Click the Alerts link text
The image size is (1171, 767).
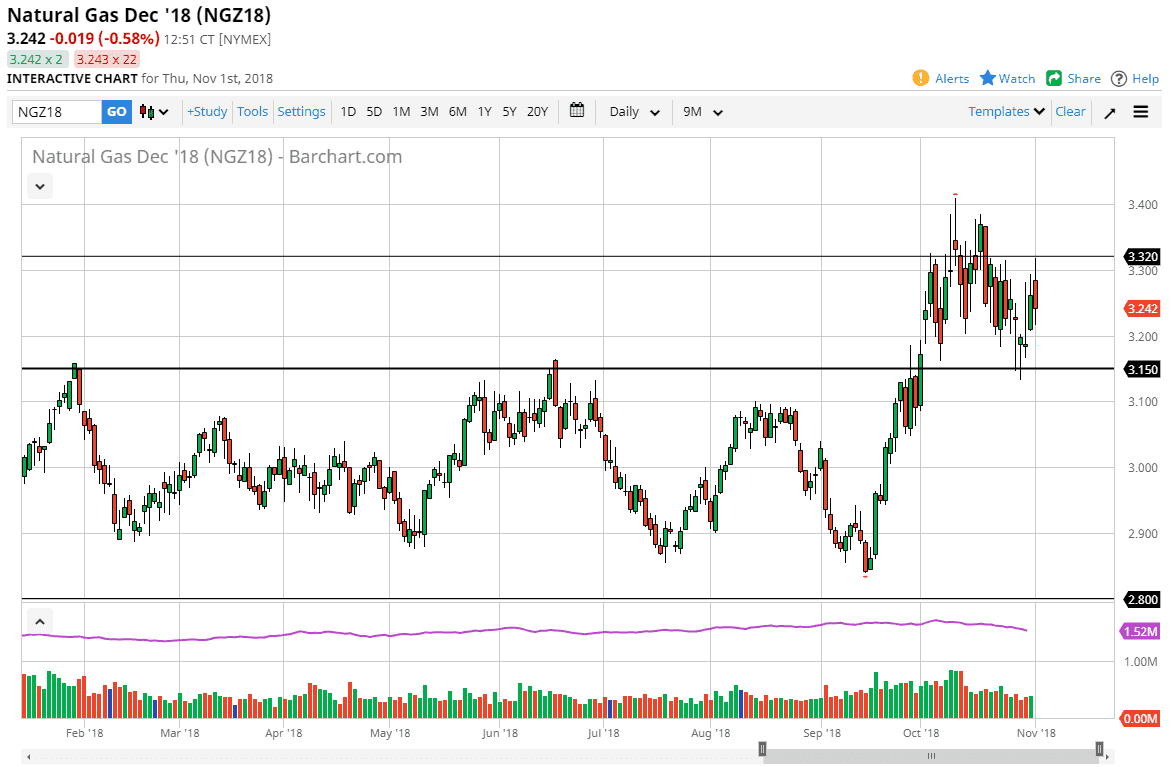(x=952, y=78)
